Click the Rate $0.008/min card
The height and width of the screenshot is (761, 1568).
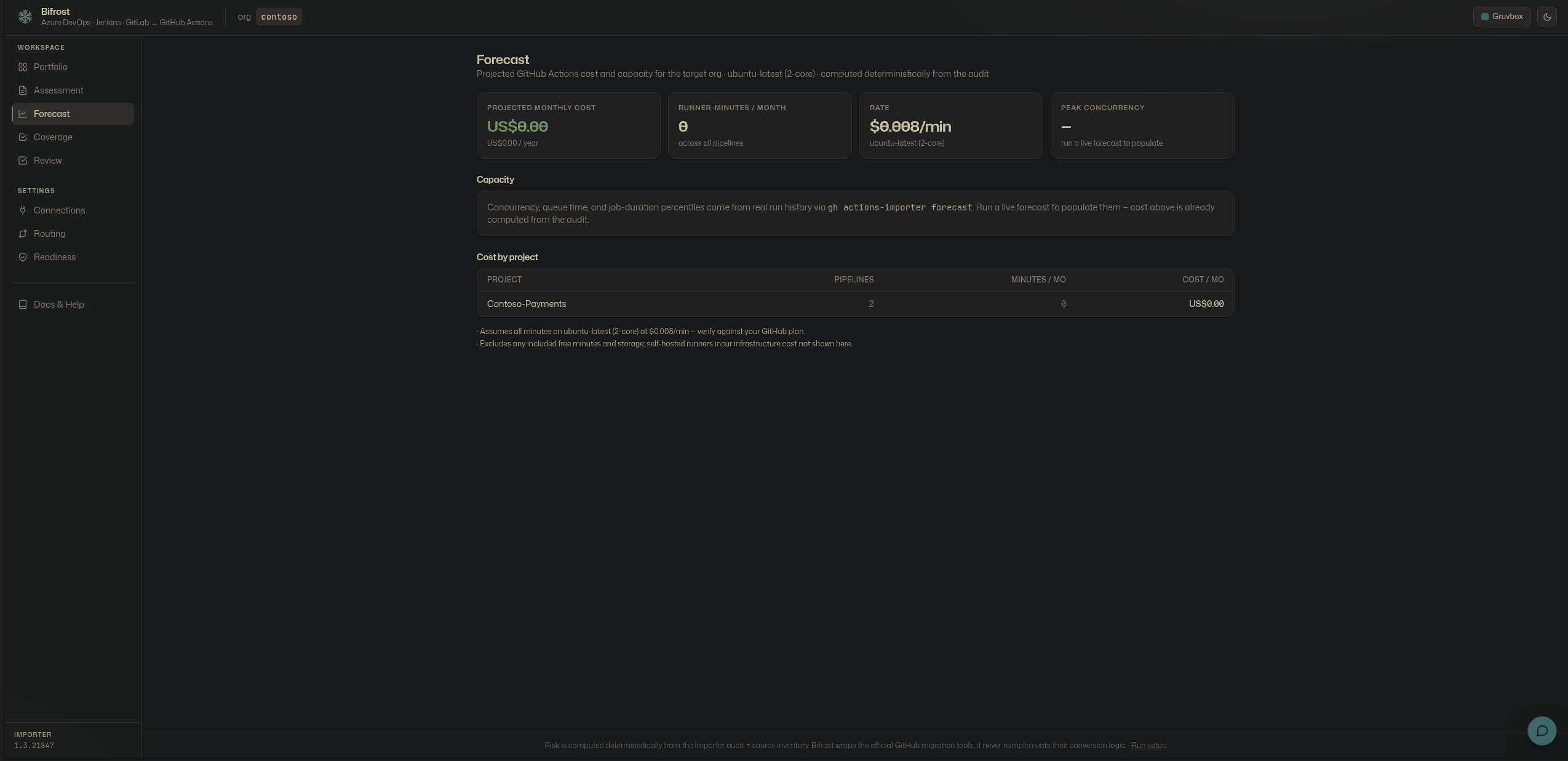point(951,126)
